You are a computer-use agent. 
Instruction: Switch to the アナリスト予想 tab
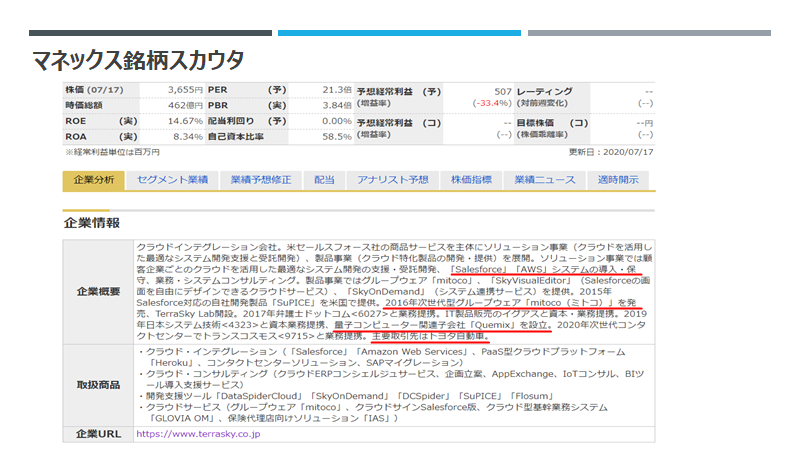click(x=392, y=180)
